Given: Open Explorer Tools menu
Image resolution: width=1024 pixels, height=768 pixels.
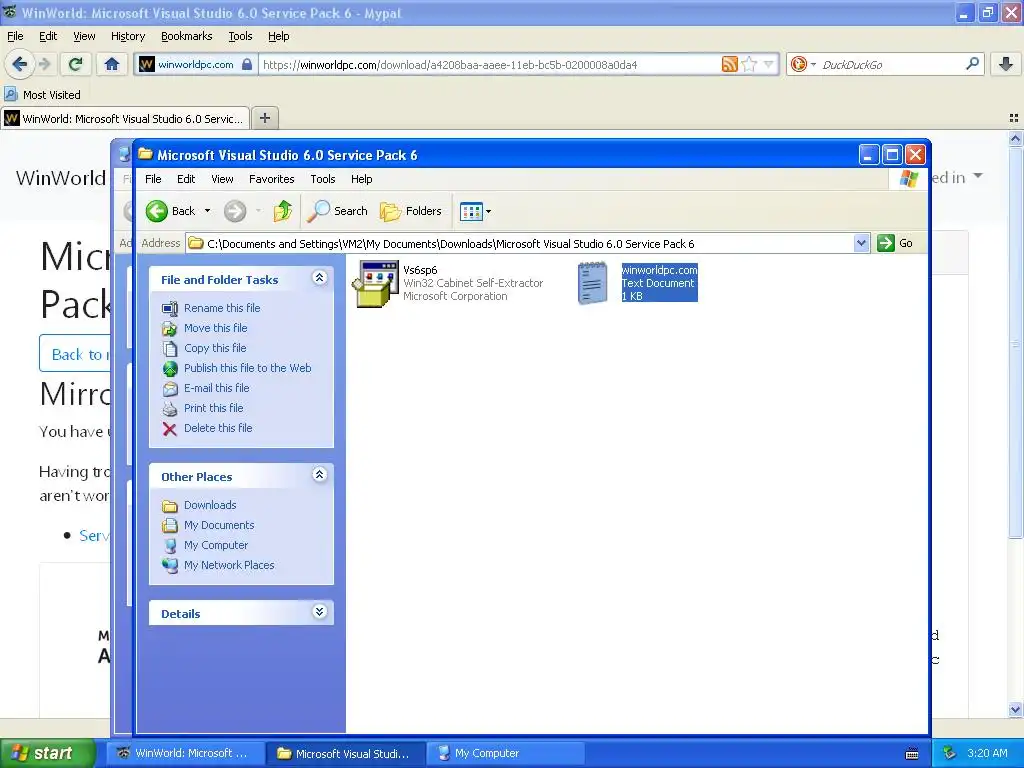Looking at the screenshot, I should click(323, 179).
